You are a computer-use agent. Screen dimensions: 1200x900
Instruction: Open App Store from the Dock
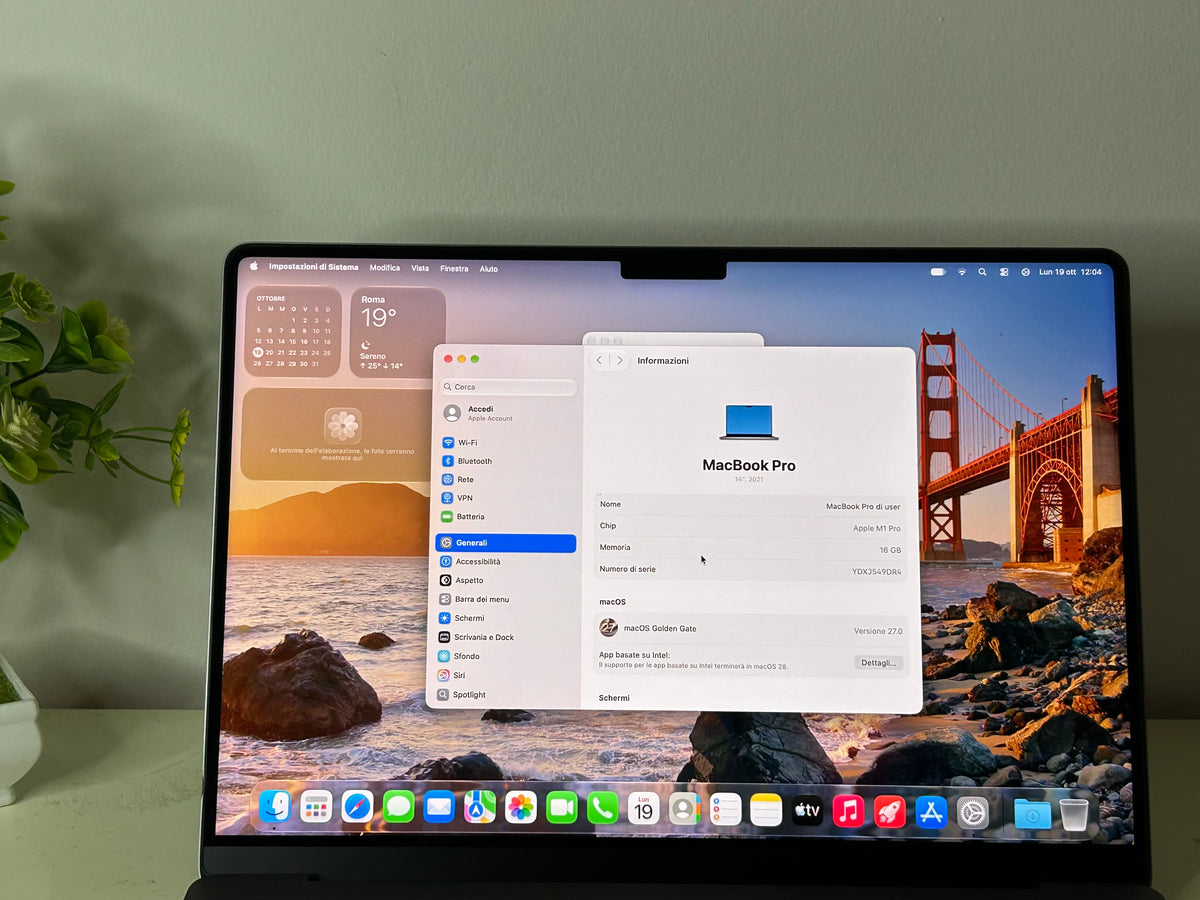pyautogui.click(x=931, y=812)
